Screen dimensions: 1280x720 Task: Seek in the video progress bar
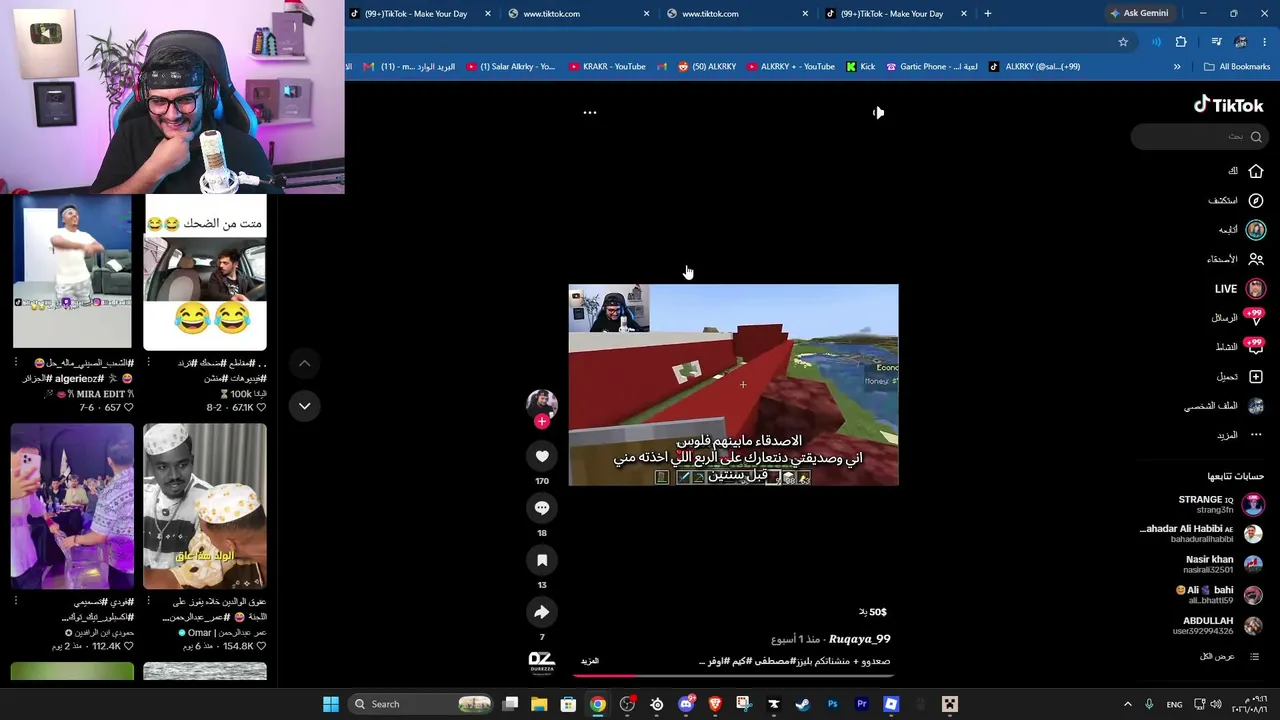click(x=734, y=676)
